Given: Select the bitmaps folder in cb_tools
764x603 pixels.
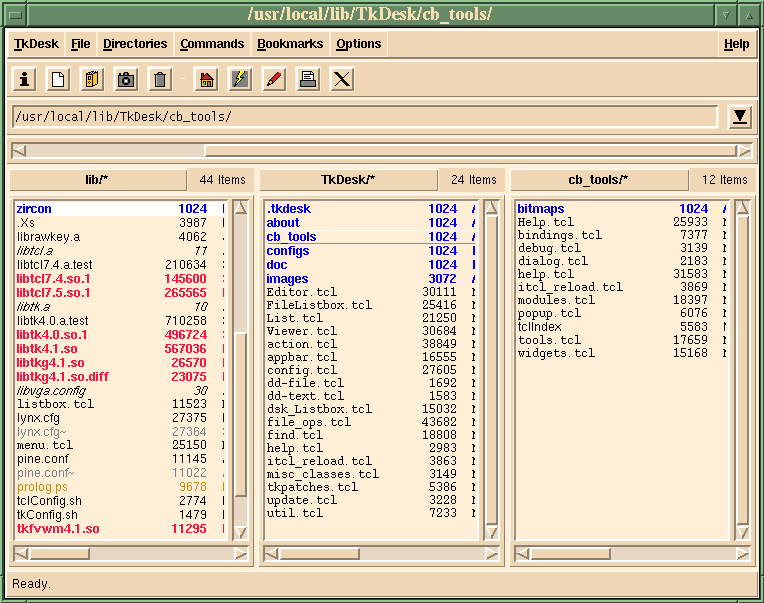Looking at the screenshot, I should point(541,209).
